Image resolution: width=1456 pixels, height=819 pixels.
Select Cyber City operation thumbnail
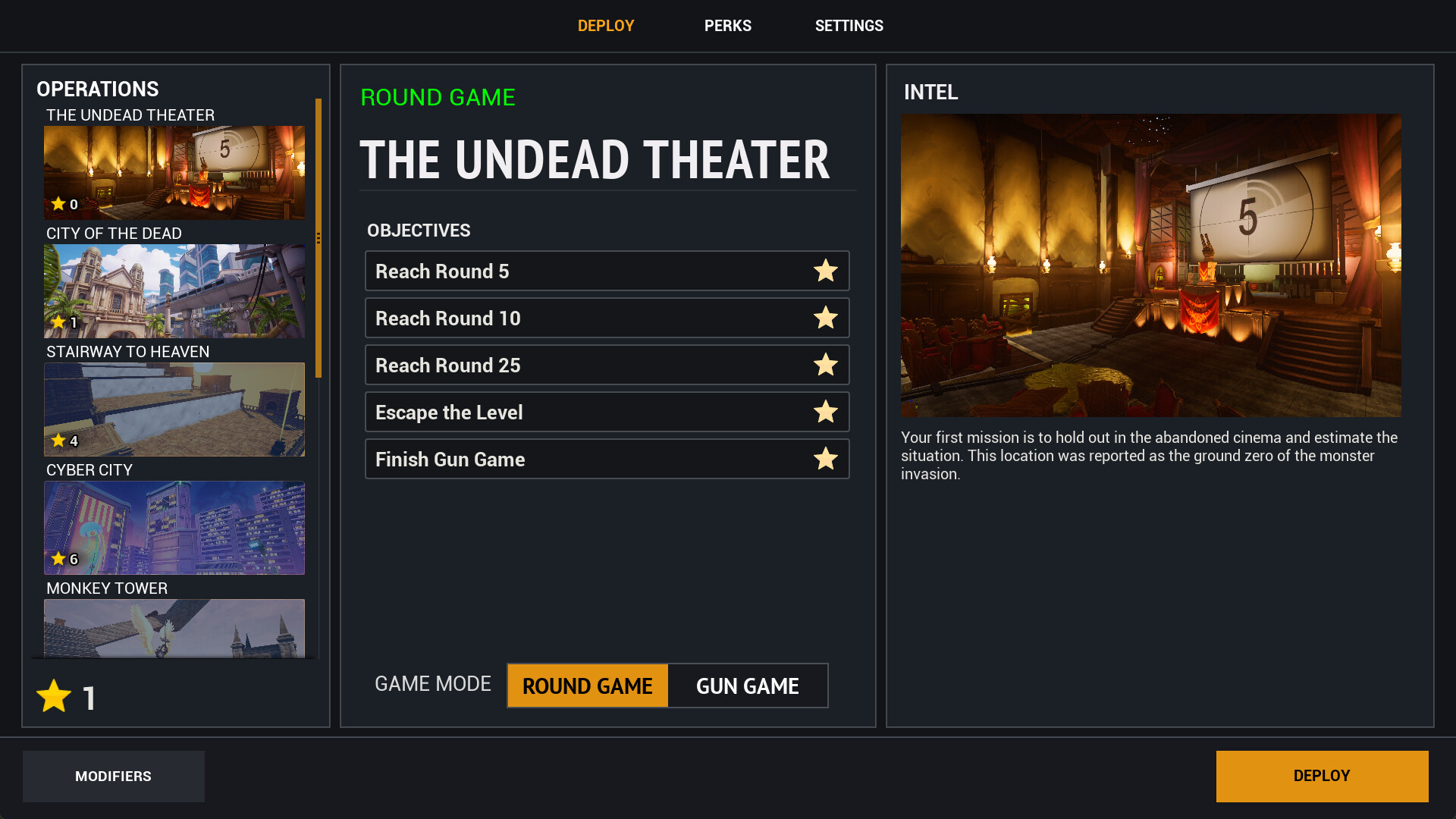pyautogui.click(x=174, y=528)
